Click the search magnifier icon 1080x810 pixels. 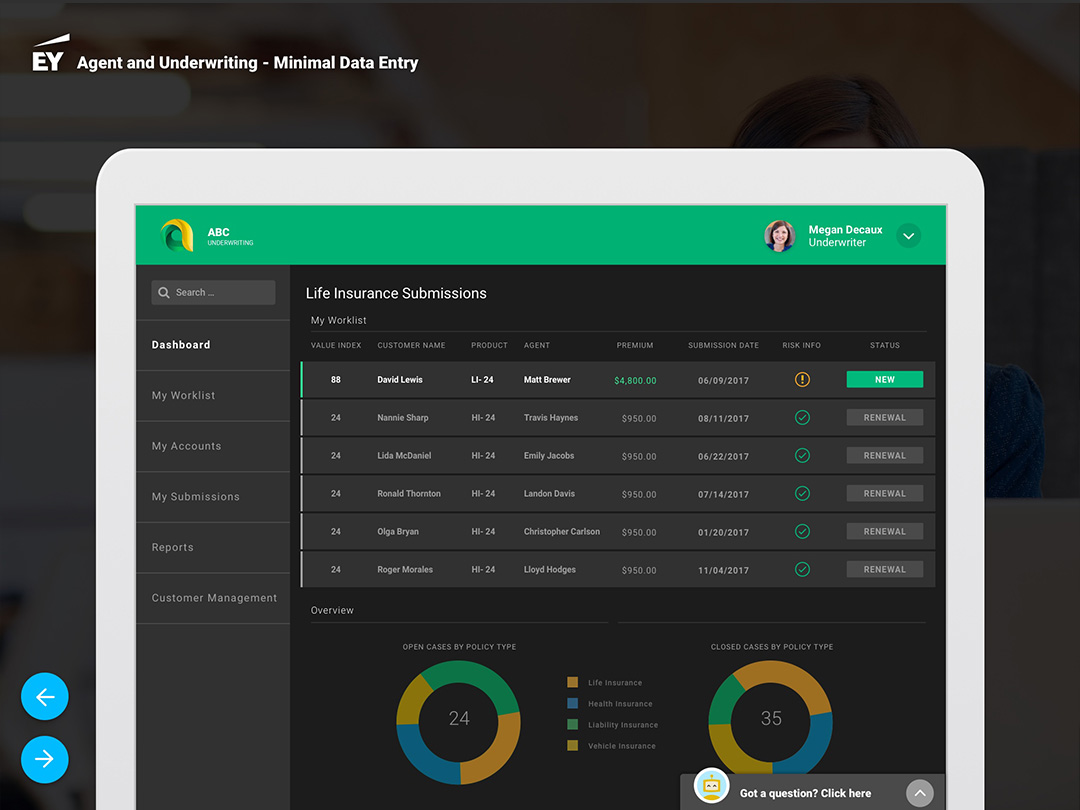[164, 293]
